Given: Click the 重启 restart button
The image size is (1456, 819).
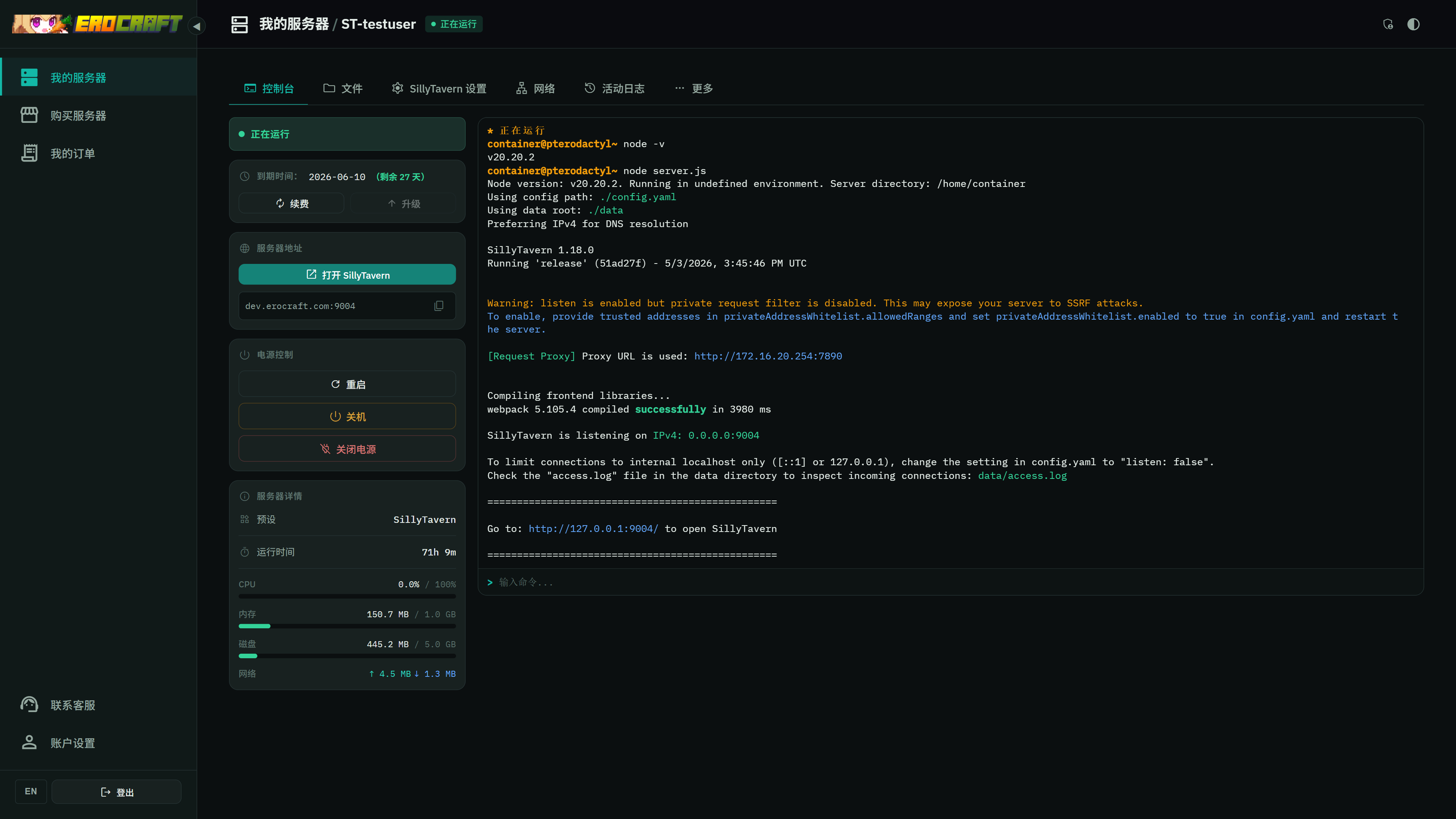Looking at the screenshot, I should (347, 384).
